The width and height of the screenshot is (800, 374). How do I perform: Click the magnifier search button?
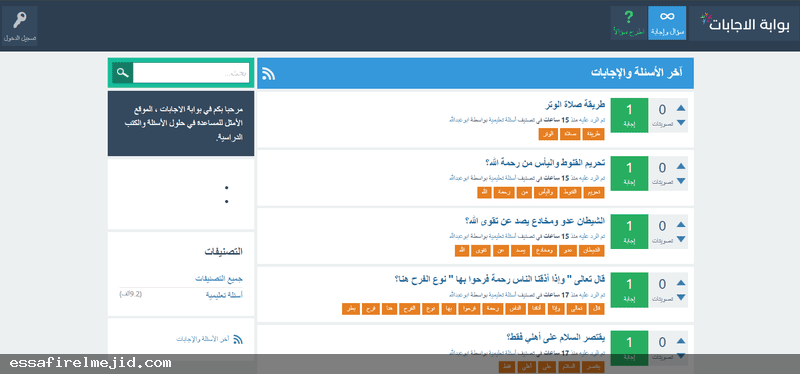tap(121, 72)
